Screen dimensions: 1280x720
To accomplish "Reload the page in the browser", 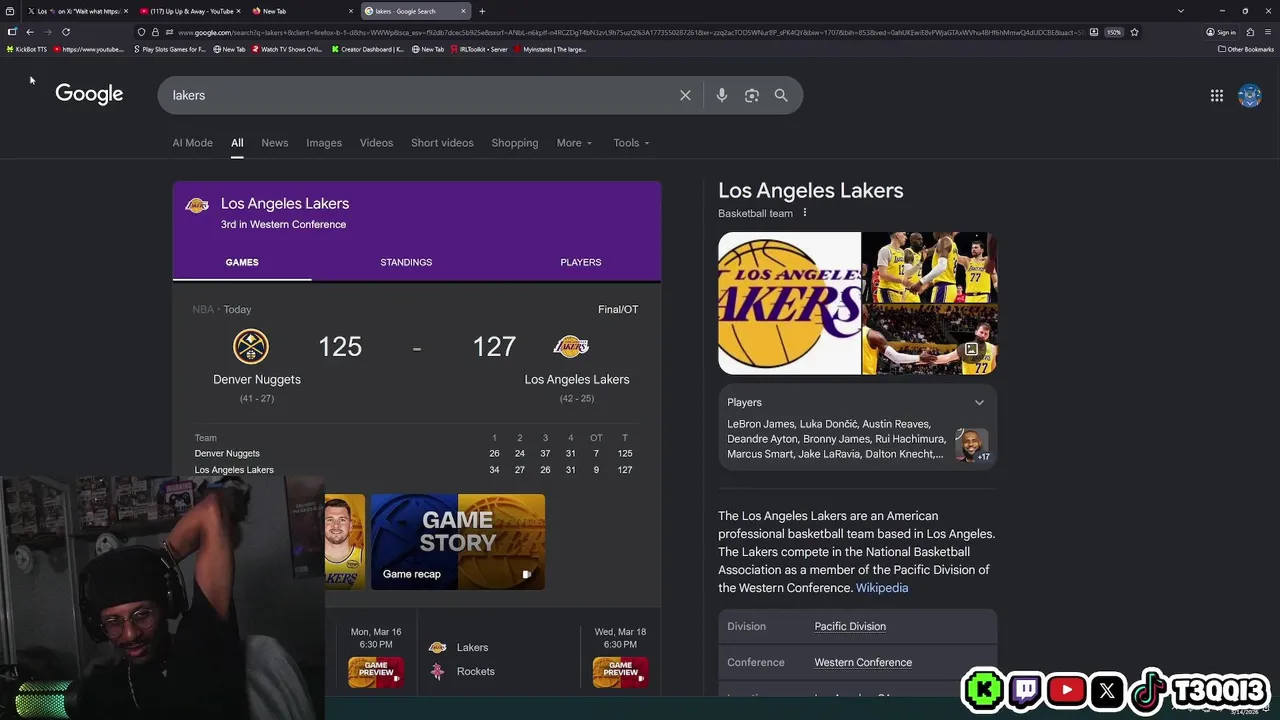I will coord(66,32).
